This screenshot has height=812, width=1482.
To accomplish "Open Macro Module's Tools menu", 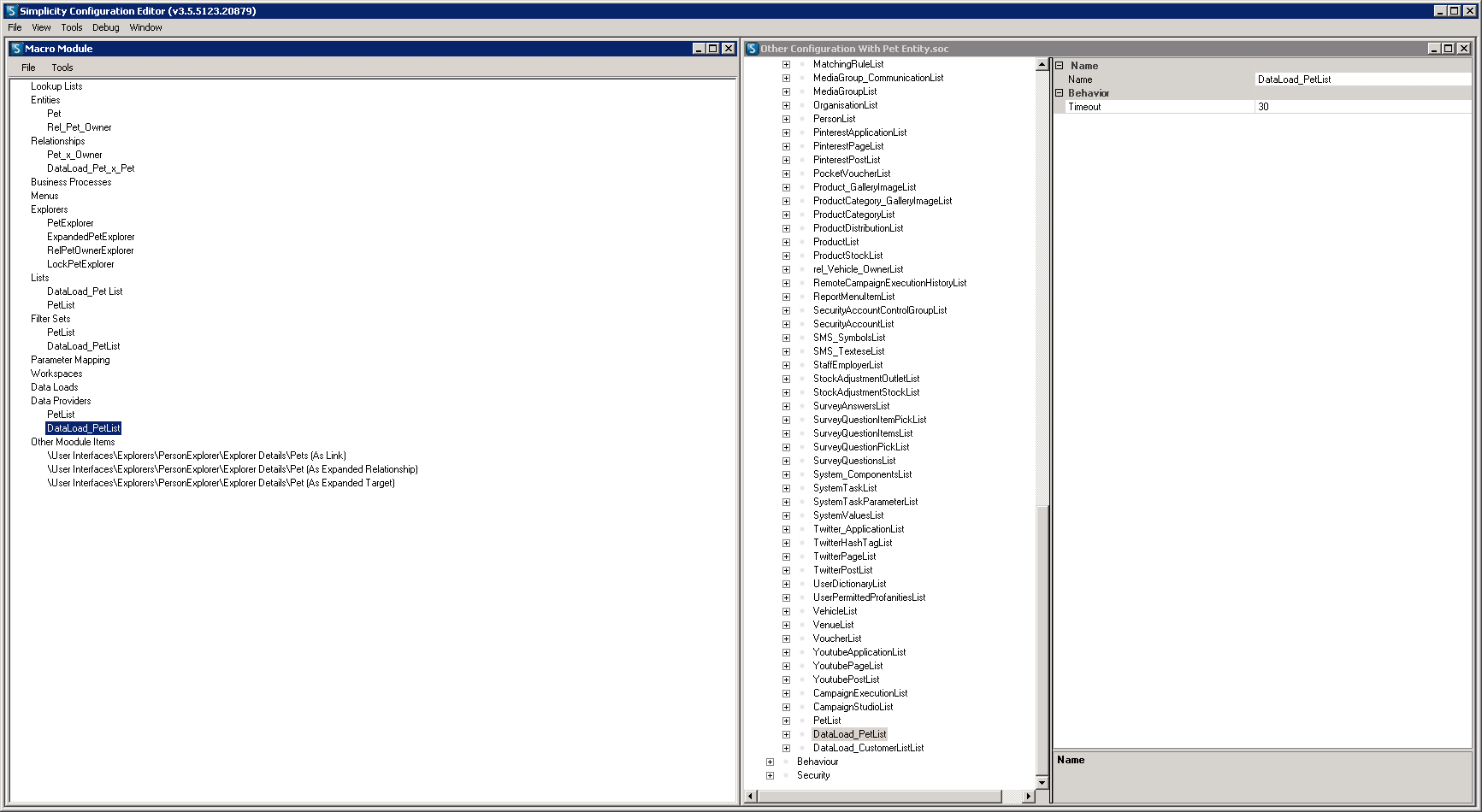I will tap(62, 68).
